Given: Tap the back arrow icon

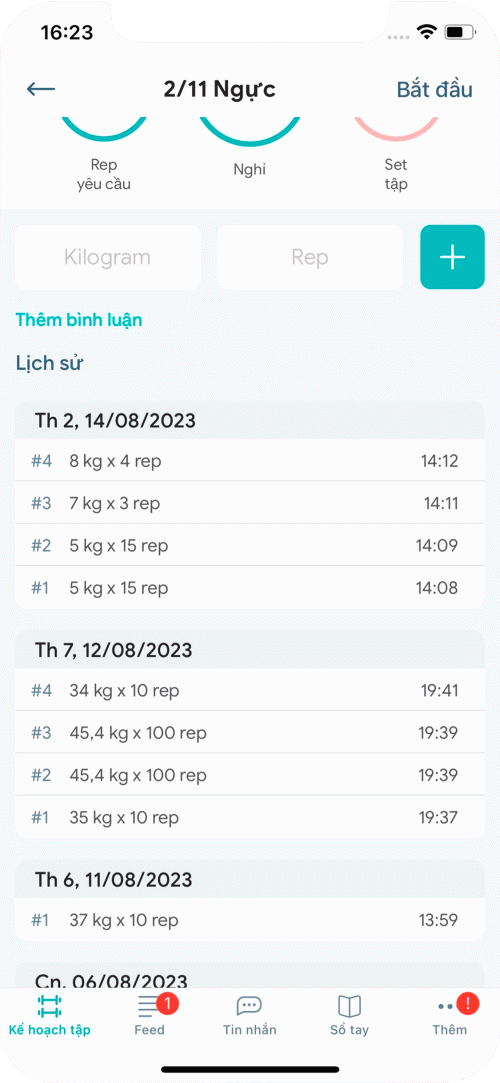Looking at the screenshot, I should pos(41,89).
